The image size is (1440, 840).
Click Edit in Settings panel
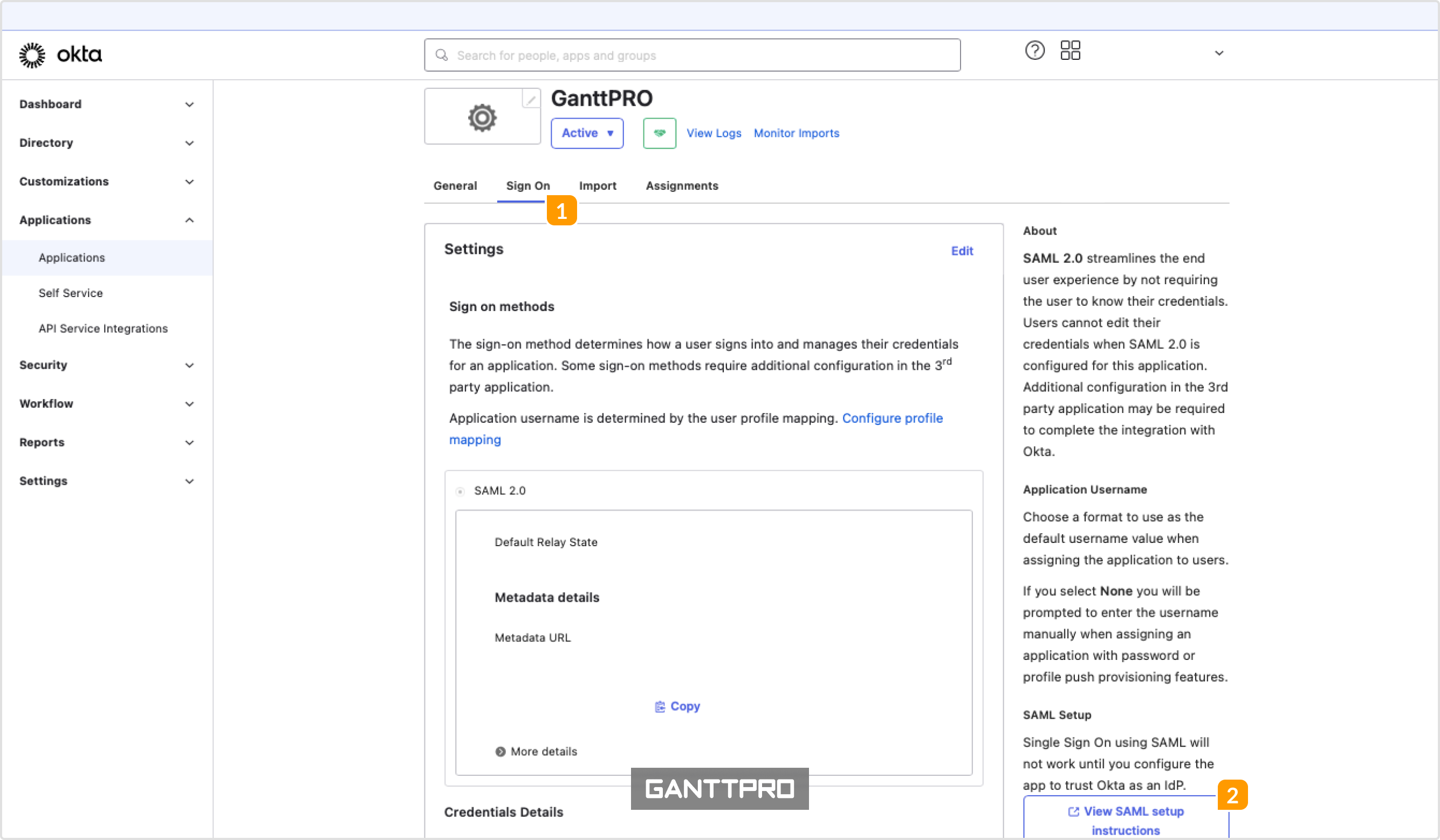(962, 251)
